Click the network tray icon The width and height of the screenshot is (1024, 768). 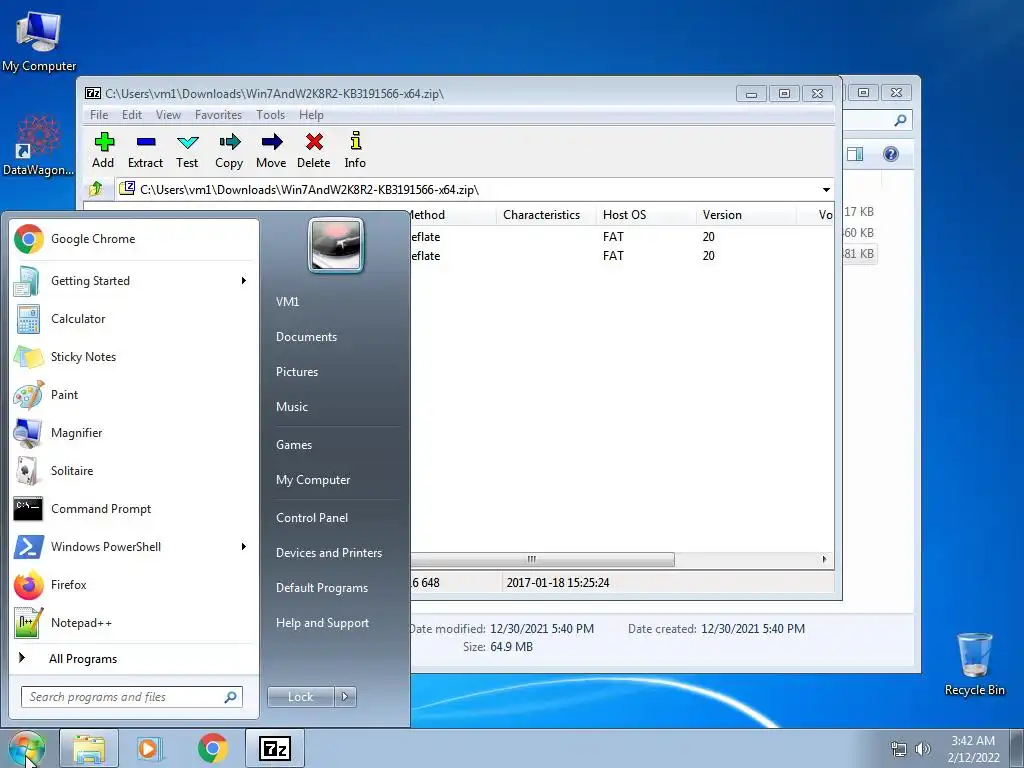click(x=899, y=749)
